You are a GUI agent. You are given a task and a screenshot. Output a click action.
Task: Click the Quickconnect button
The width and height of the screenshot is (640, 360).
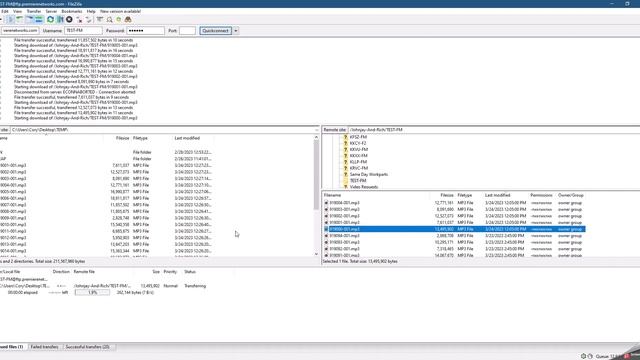tap(216, 31)
